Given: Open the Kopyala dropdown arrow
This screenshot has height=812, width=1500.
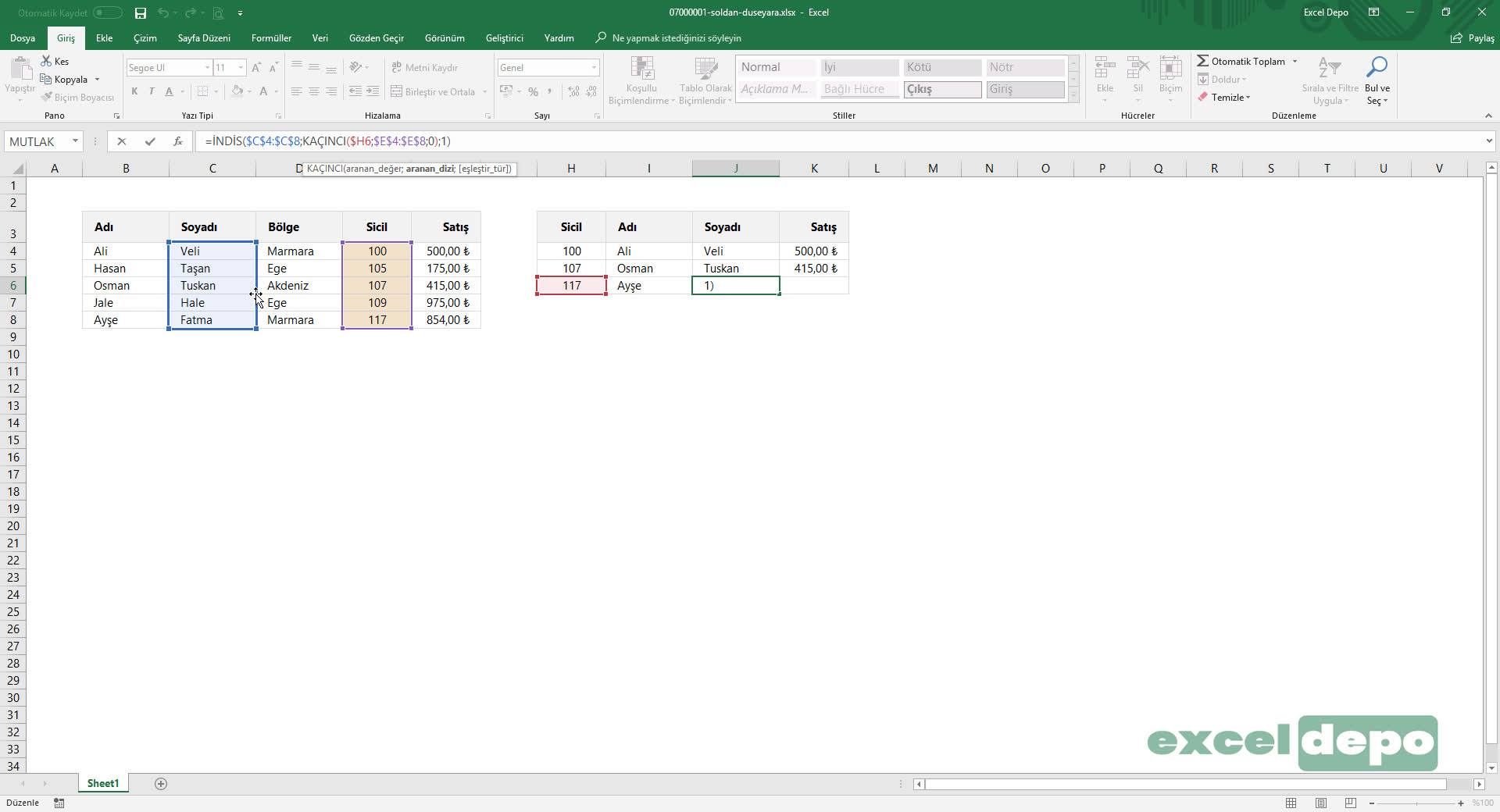Looking at the screenshot, I should pyautogui.click(x=97, y=80).
